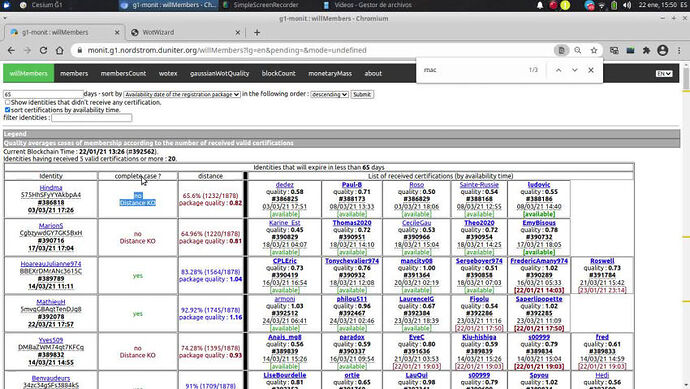Click the 'complete case ?' column header
Image resolution: width=690 pixels, height=389 pixels.
point(138,176)
